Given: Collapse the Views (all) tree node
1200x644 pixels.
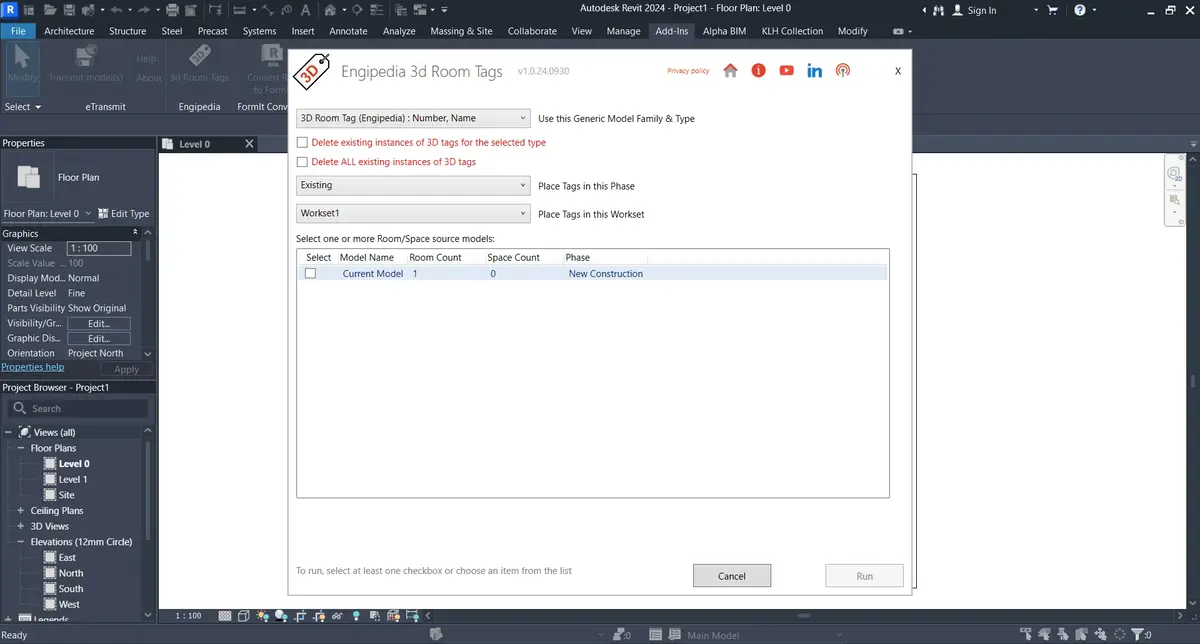Looking at the screenshot, I should [x=9, y=432].
